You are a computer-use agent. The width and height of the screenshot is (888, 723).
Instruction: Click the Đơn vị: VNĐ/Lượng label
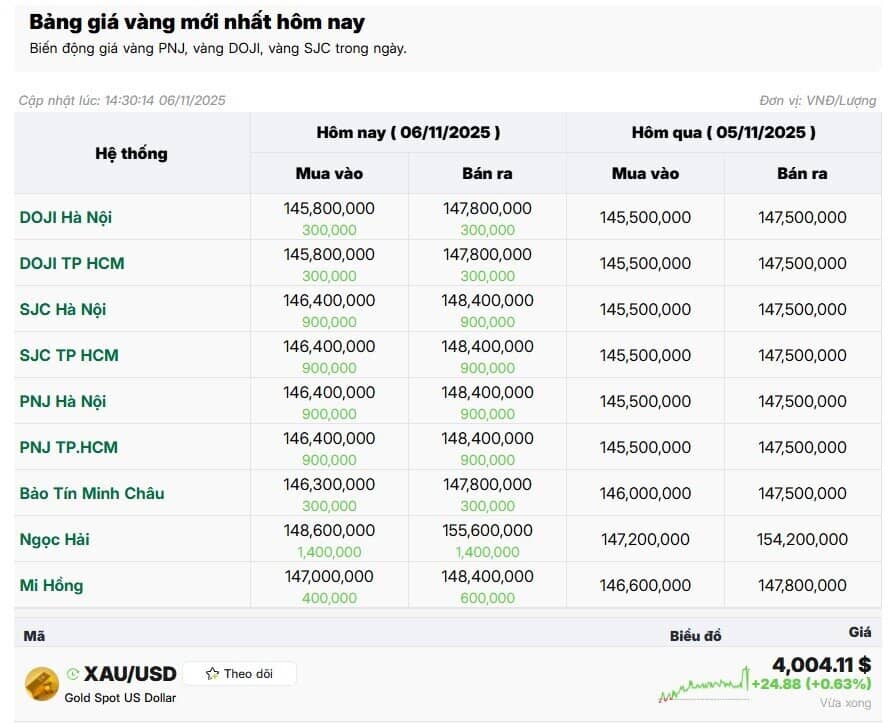(817, 101)
